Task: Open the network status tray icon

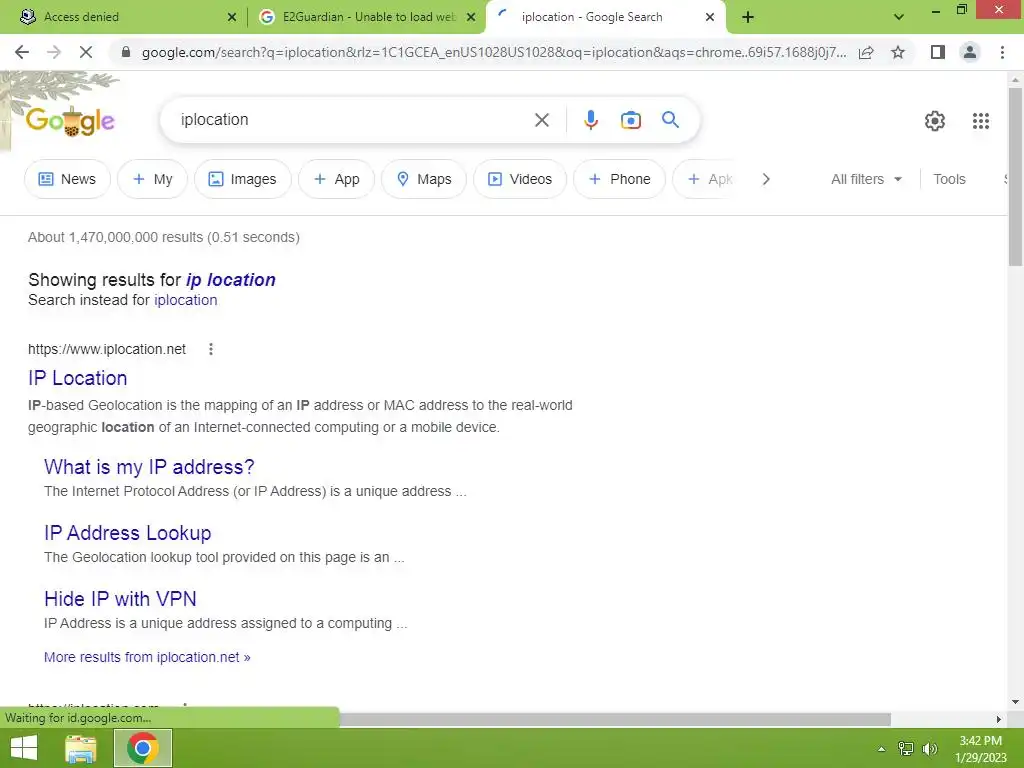Action: tap(906, 749)
